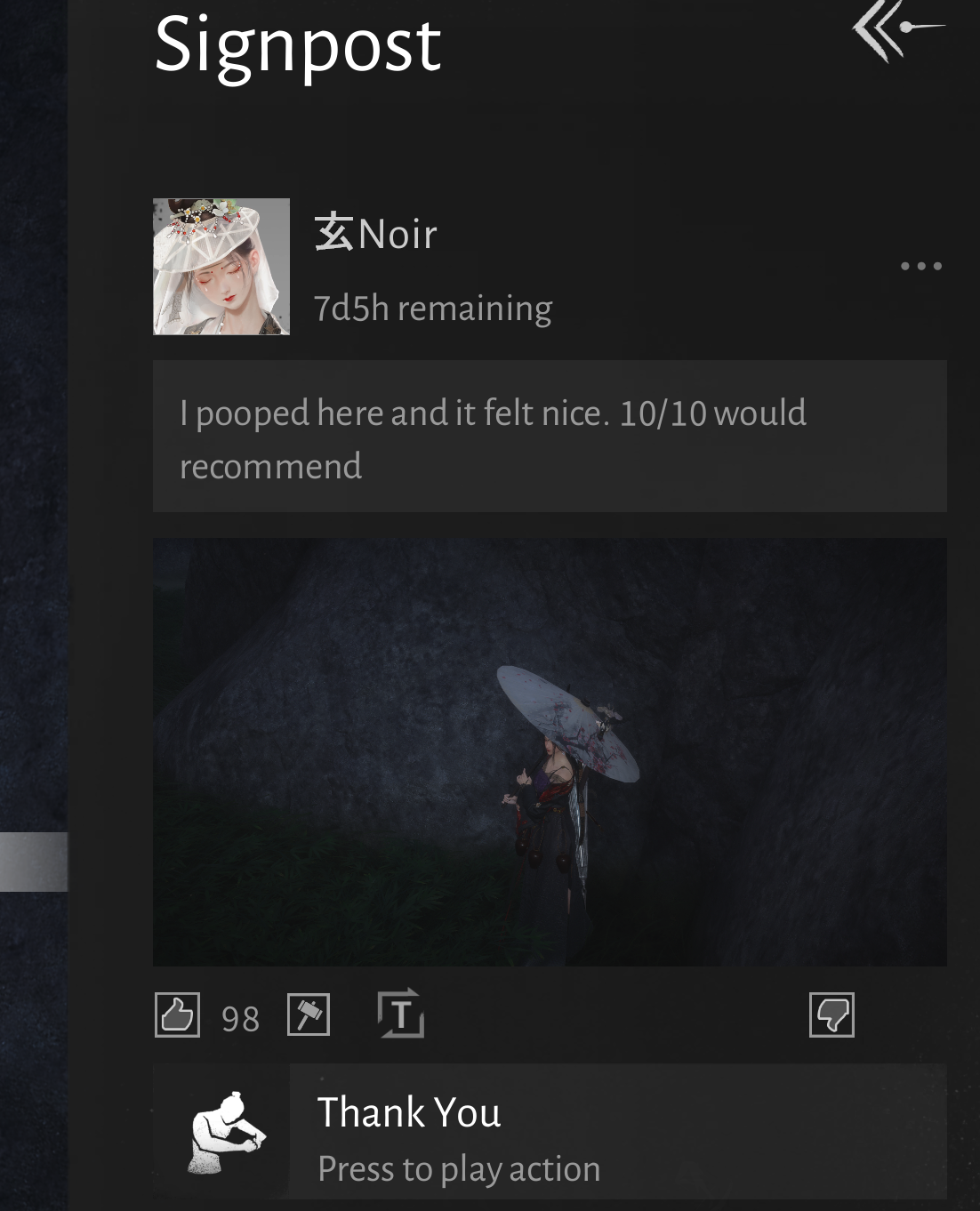Go back using the arrow icon at top right

(x=898, y=29)
